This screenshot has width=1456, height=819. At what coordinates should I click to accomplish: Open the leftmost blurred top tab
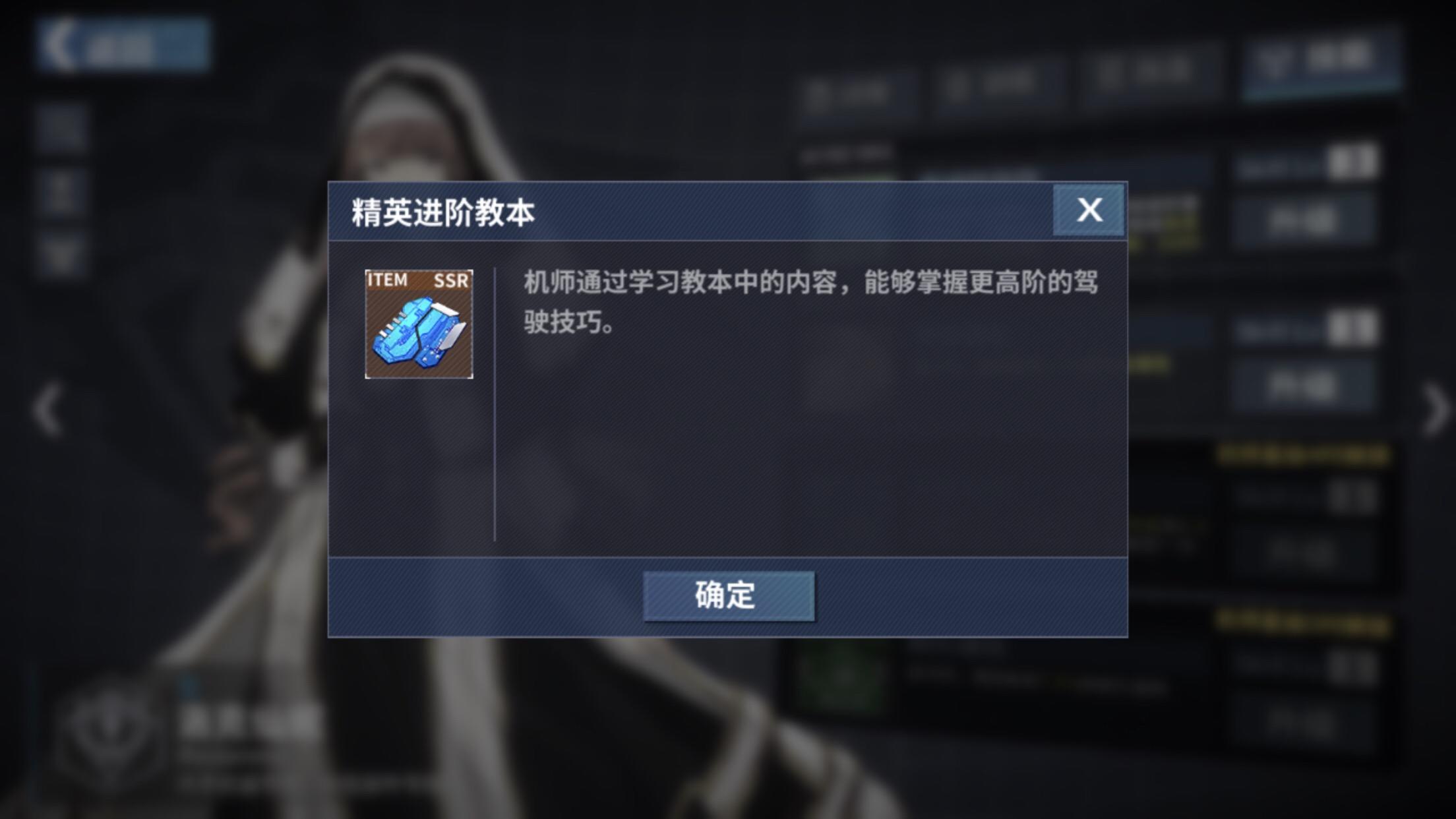coord(856,96)
